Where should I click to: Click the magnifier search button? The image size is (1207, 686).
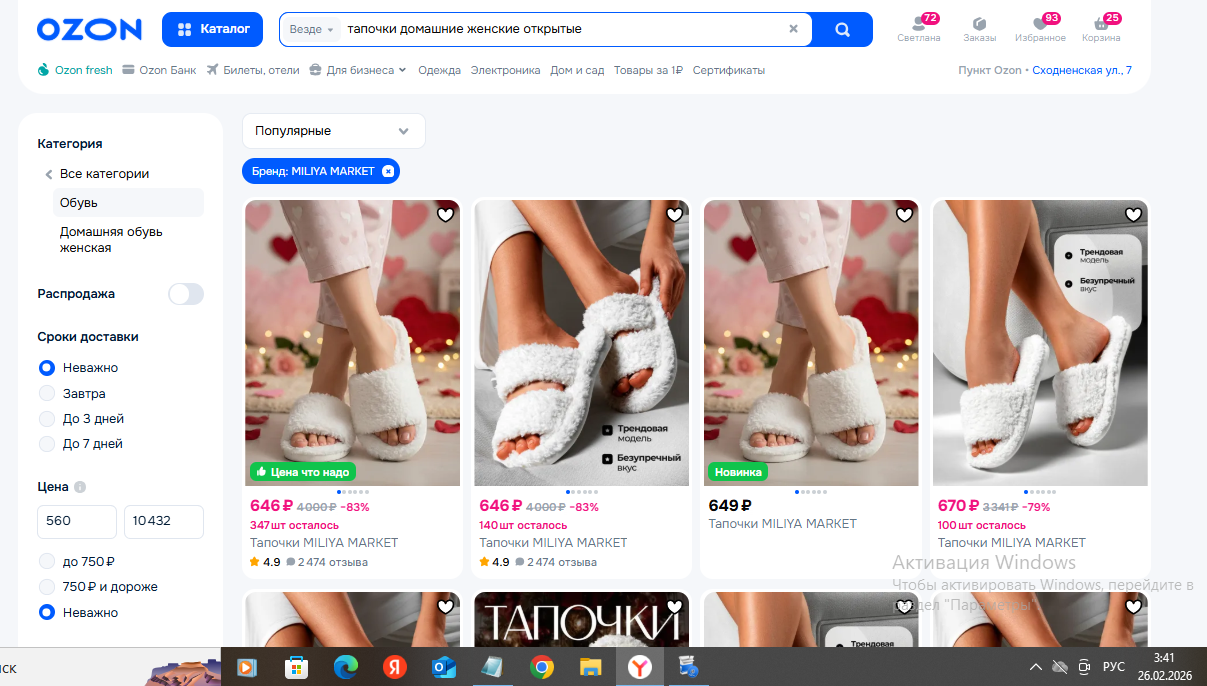[842, 29]
